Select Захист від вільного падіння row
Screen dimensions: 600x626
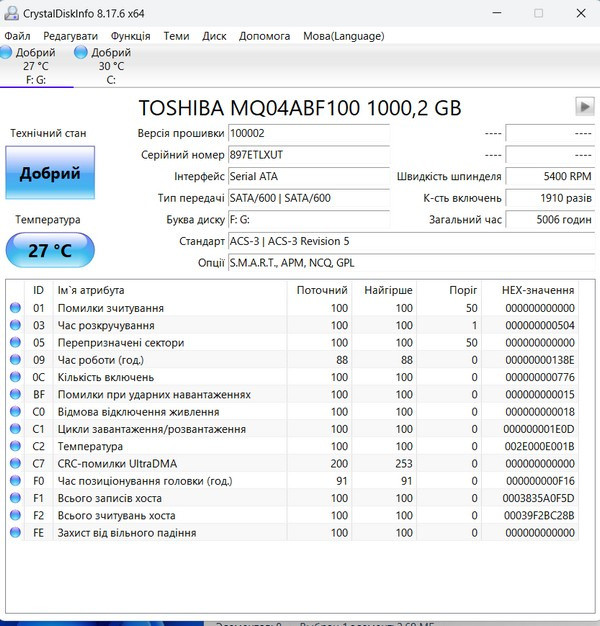click(x=292, y=533)
